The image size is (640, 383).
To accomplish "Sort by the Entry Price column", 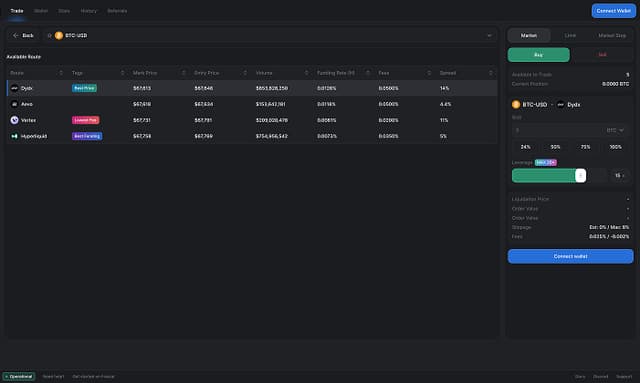I will tap(245, 73).
